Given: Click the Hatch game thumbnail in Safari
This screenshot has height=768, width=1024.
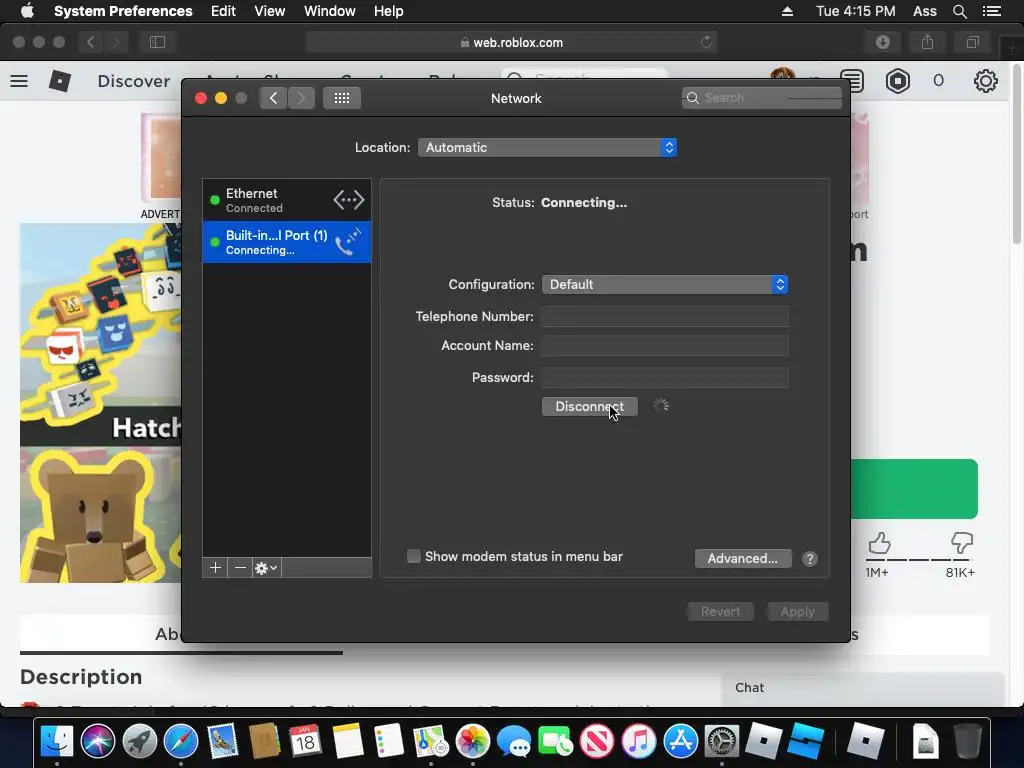Looking at the screenshot, I should tap(101, 402).
